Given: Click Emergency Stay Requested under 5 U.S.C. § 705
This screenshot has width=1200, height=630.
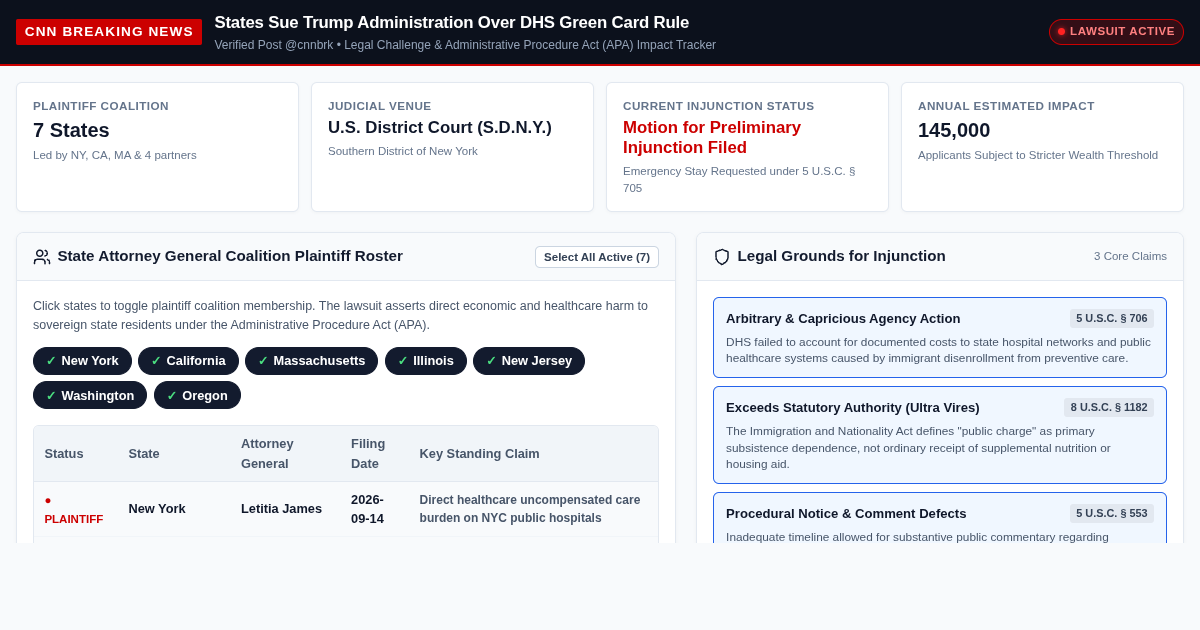Looking at the screenshot, I should [x=739, y=179].
